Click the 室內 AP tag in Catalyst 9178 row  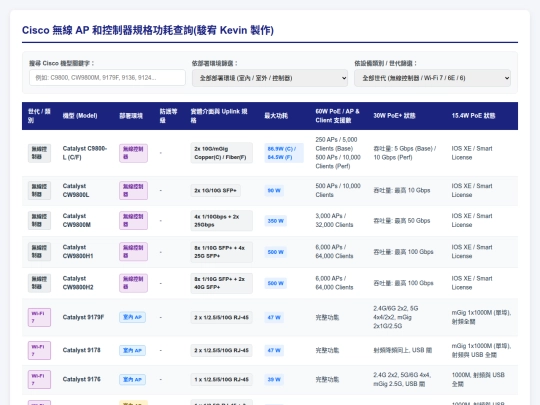(x=132, y=350)
